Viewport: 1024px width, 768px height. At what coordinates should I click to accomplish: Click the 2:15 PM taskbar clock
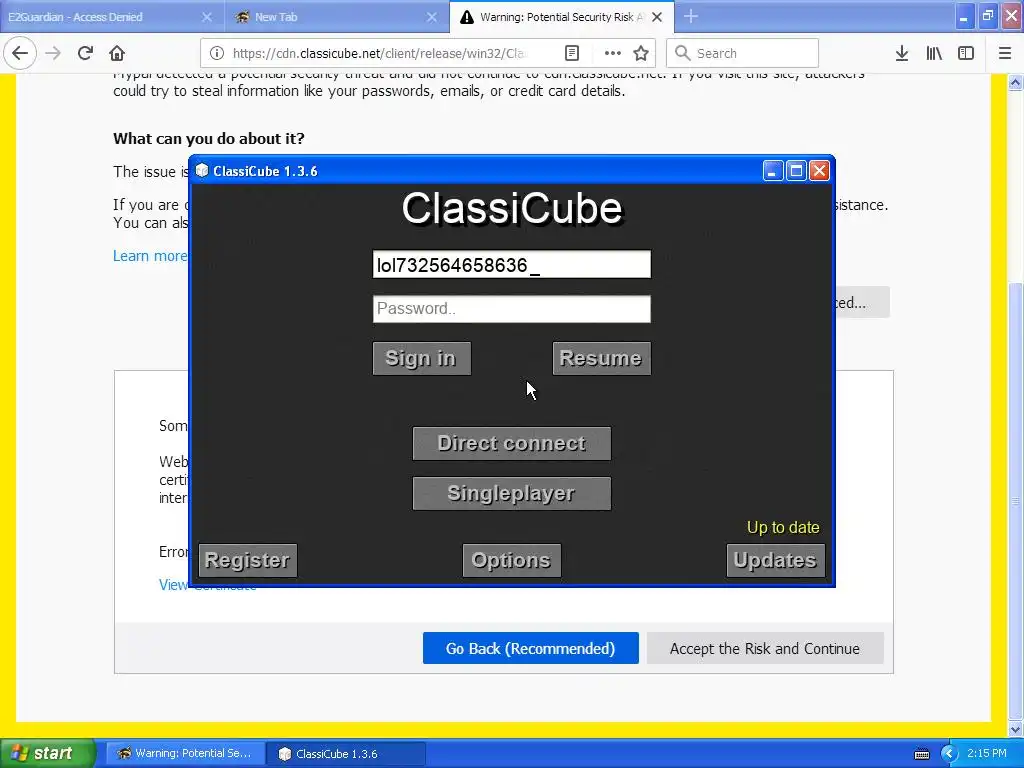click(x=987, y=753)
